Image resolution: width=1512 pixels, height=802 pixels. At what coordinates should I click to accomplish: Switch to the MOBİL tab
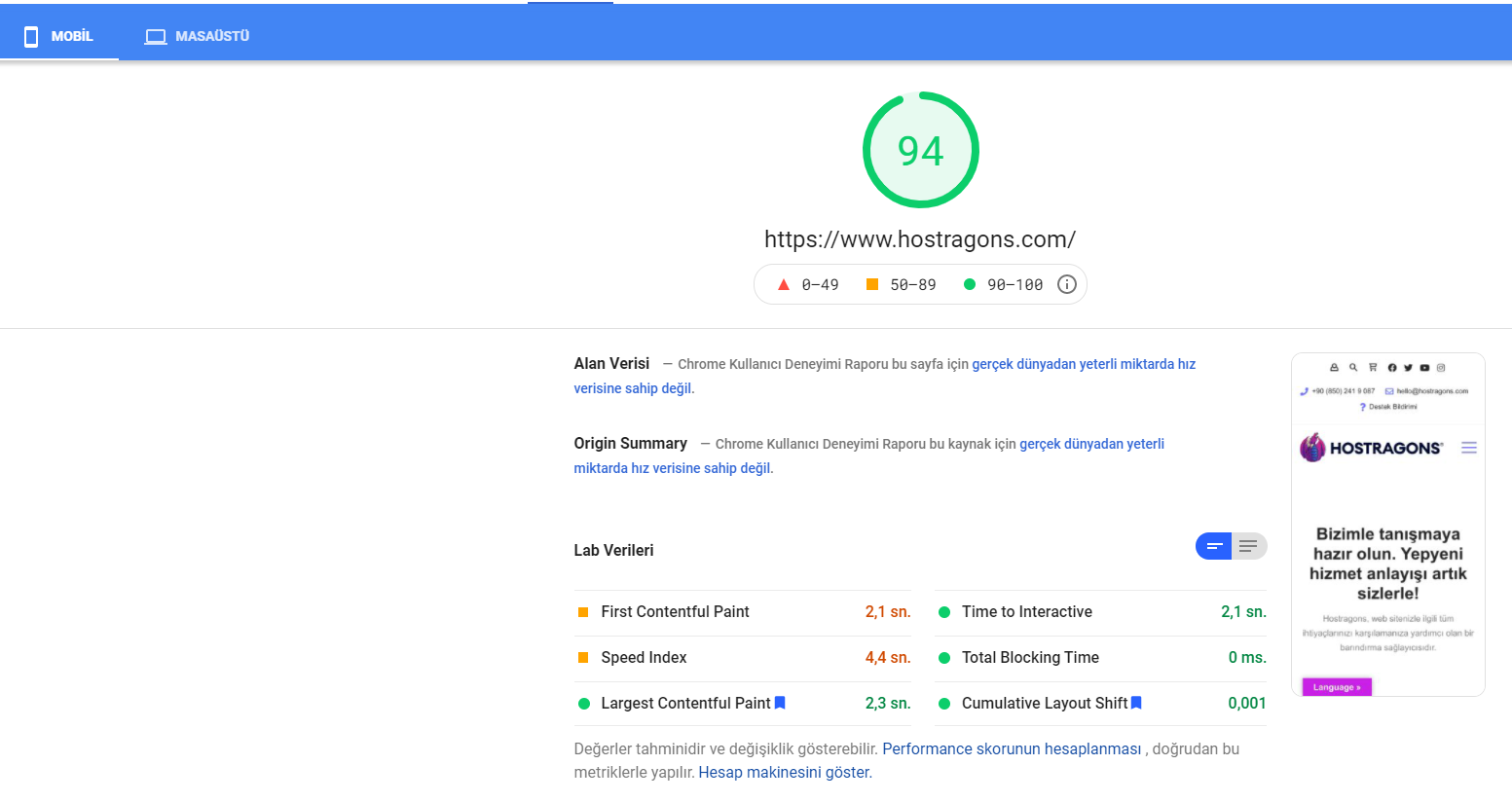point(59,36)
